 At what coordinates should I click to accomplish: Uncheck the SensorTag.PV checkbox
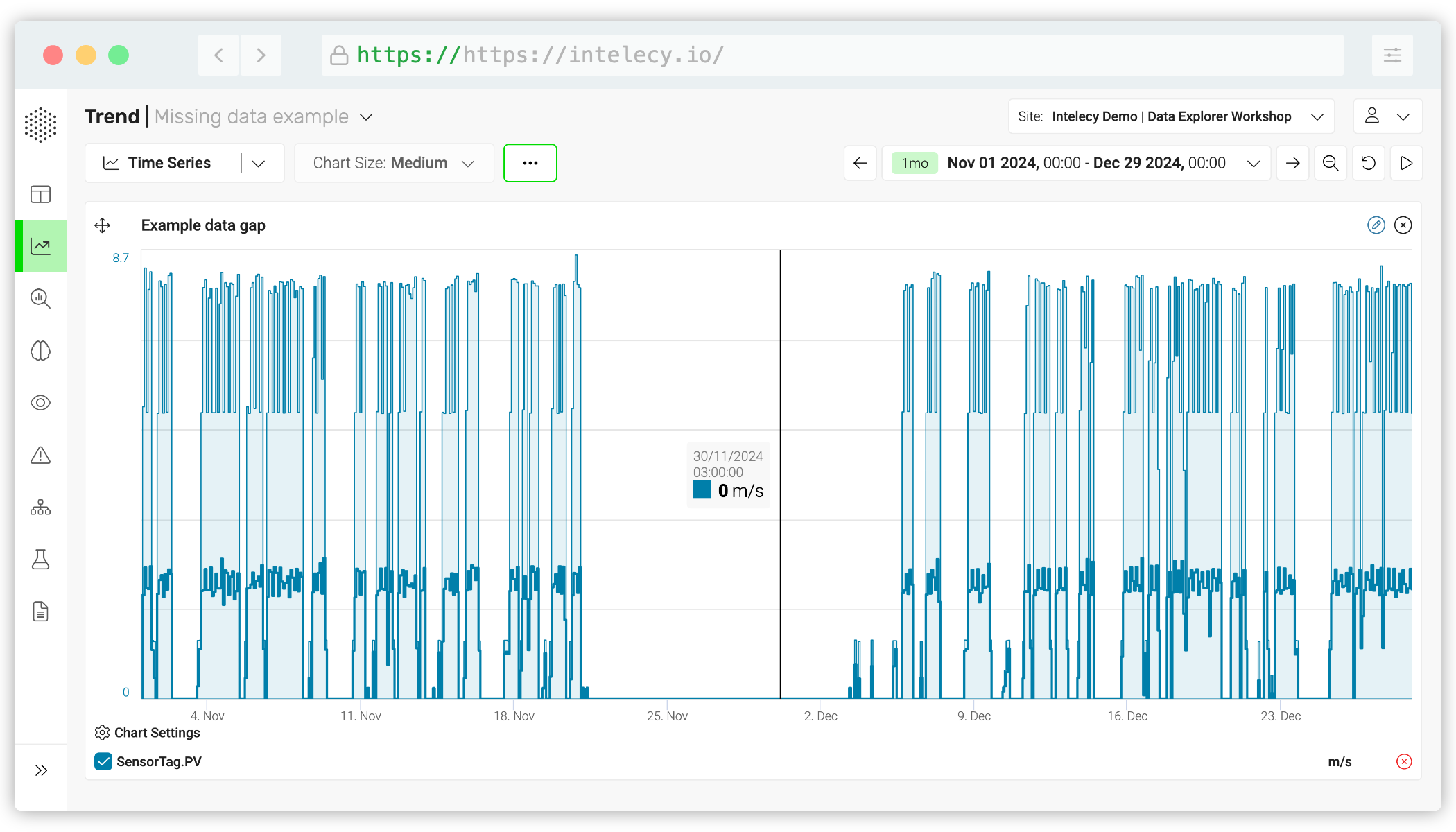[103, 761]
